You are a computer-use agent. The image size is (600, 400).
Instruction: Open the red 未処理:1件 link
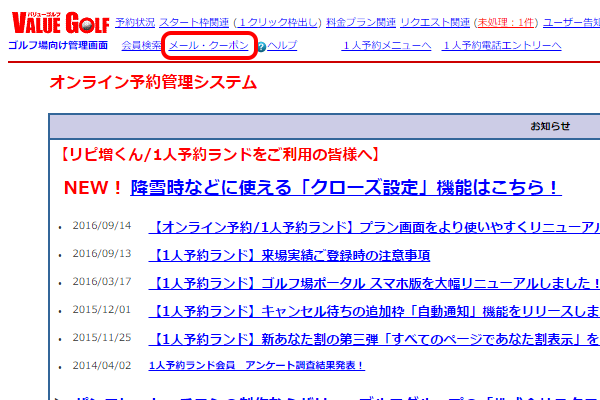[505, 23]
